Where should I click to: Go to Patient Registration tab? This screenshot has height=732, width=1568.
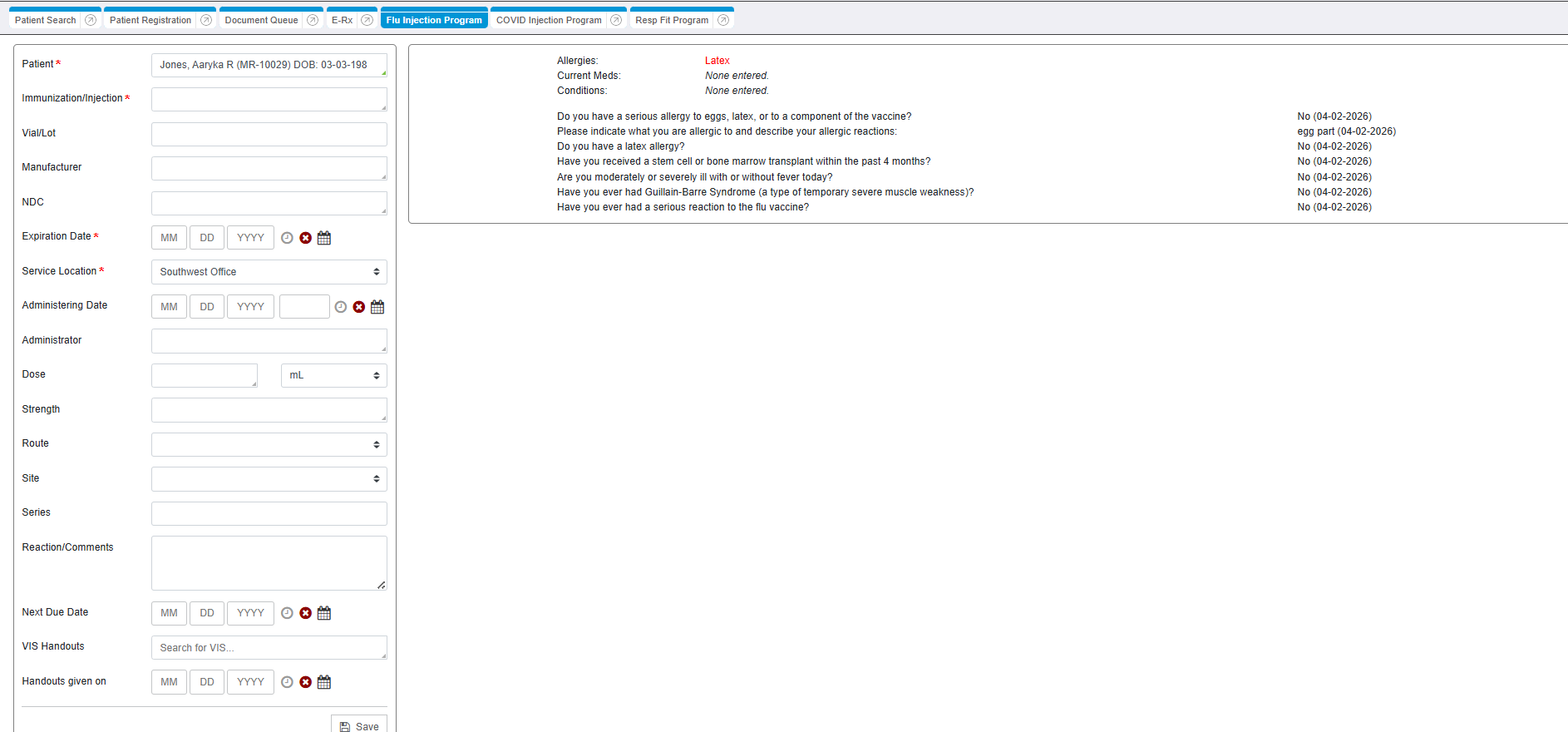[x=150, y=20]
